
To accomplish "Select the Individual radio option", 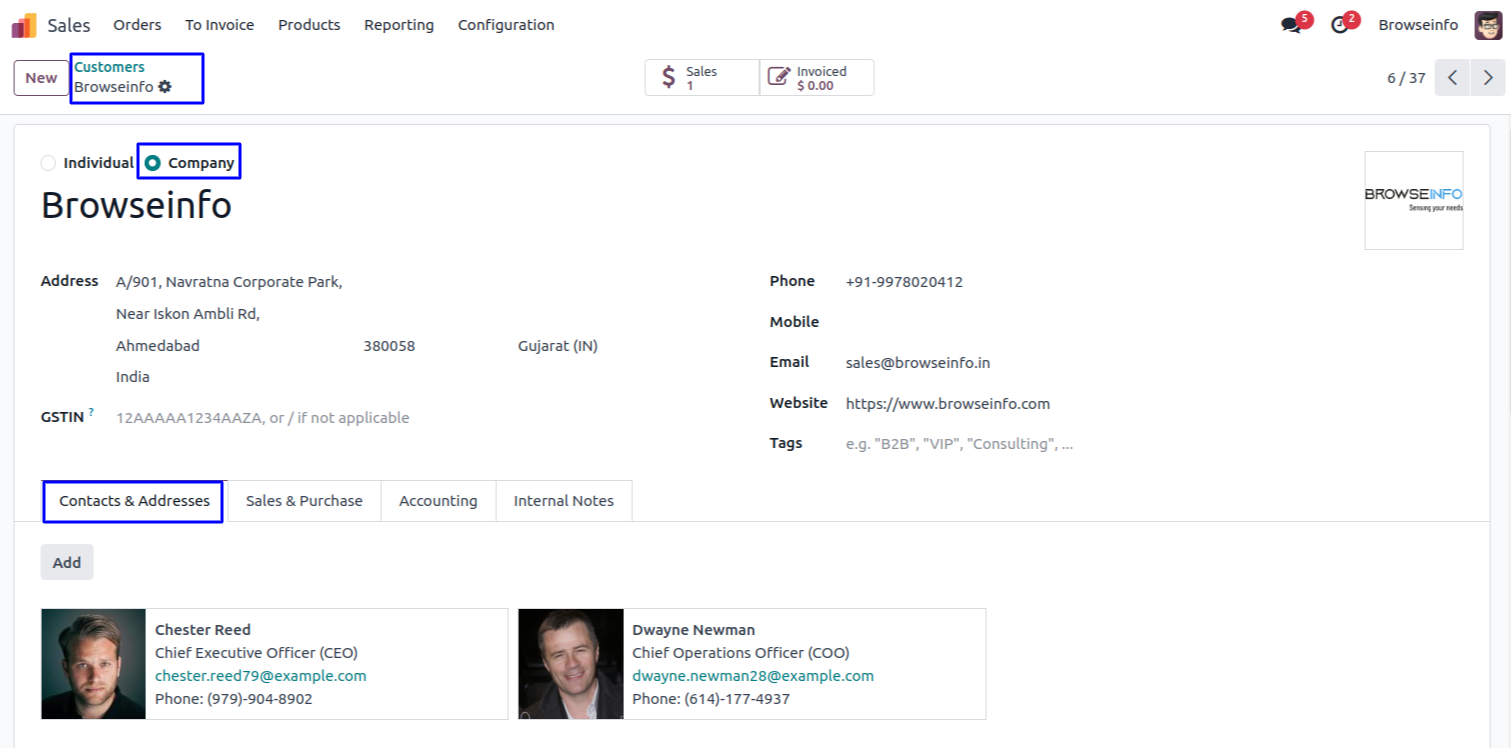I will (49, 163).
